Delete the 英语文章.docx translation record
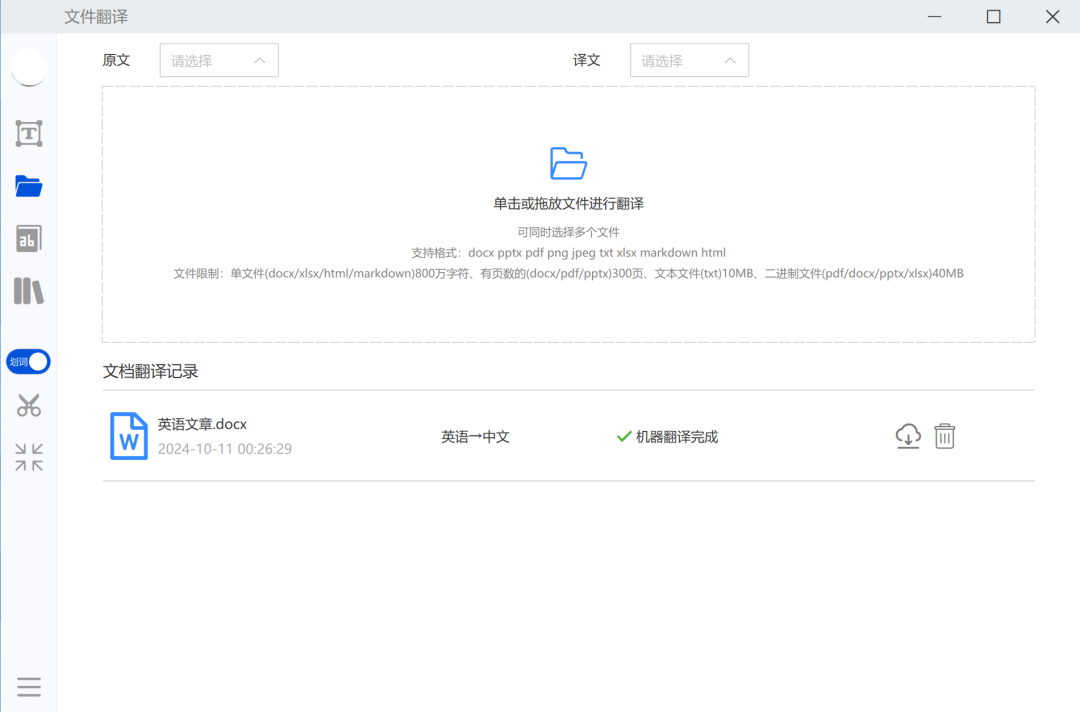 [943, 436]
